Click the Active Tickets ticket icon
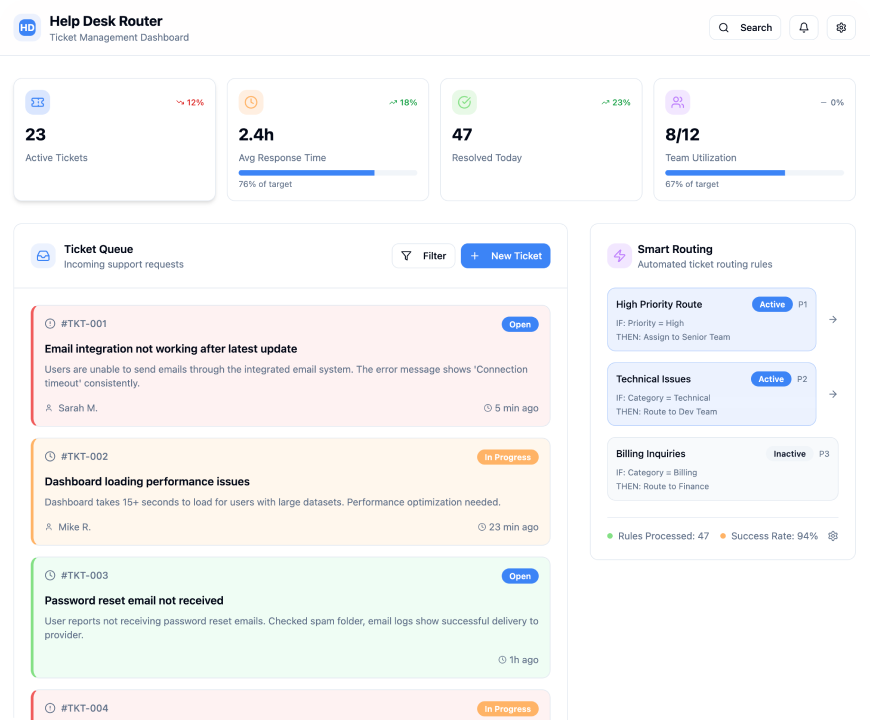The height and width of the screenshot is (720, 870). [38, 103]
